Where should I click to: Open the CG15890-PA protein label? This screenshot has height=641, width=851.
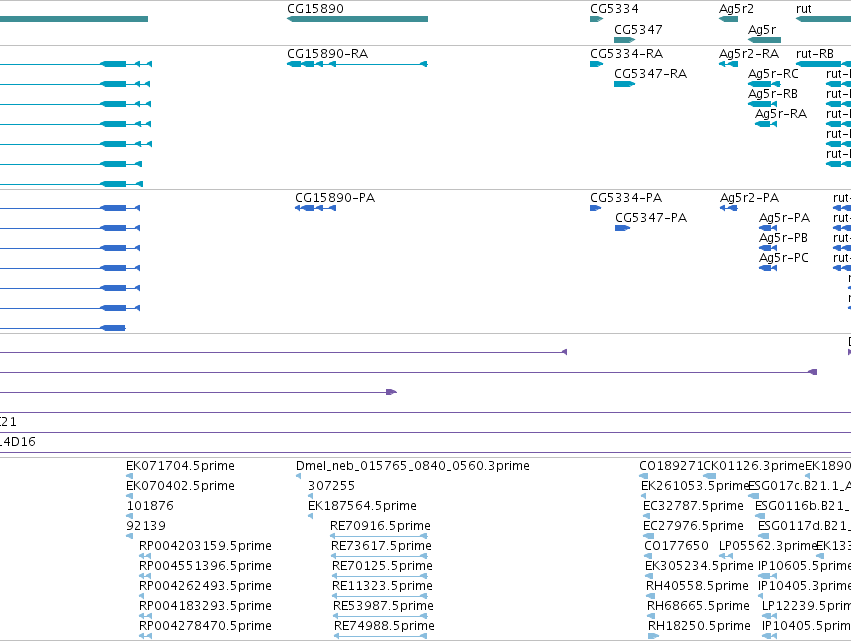[335, 198]
